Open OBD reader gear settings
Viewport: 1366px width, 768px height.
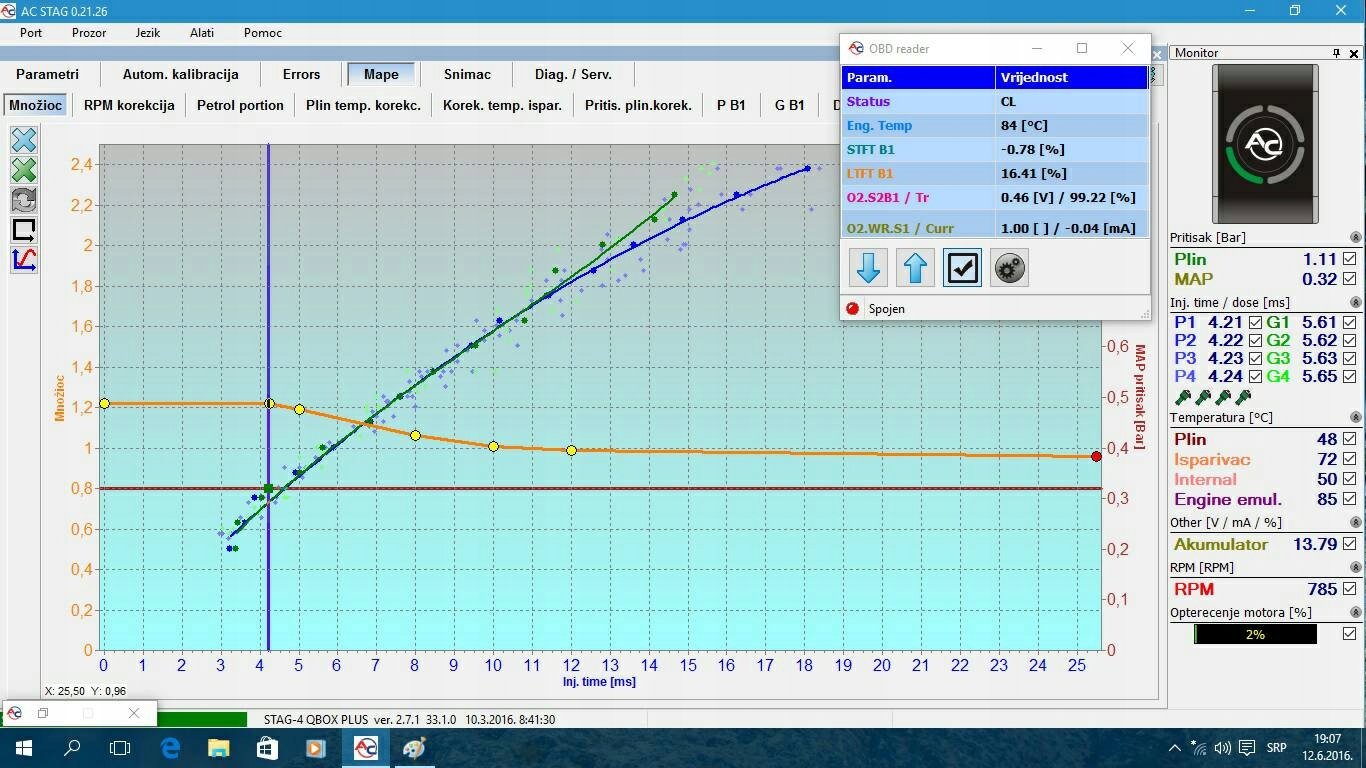[x=1009, y=268]
